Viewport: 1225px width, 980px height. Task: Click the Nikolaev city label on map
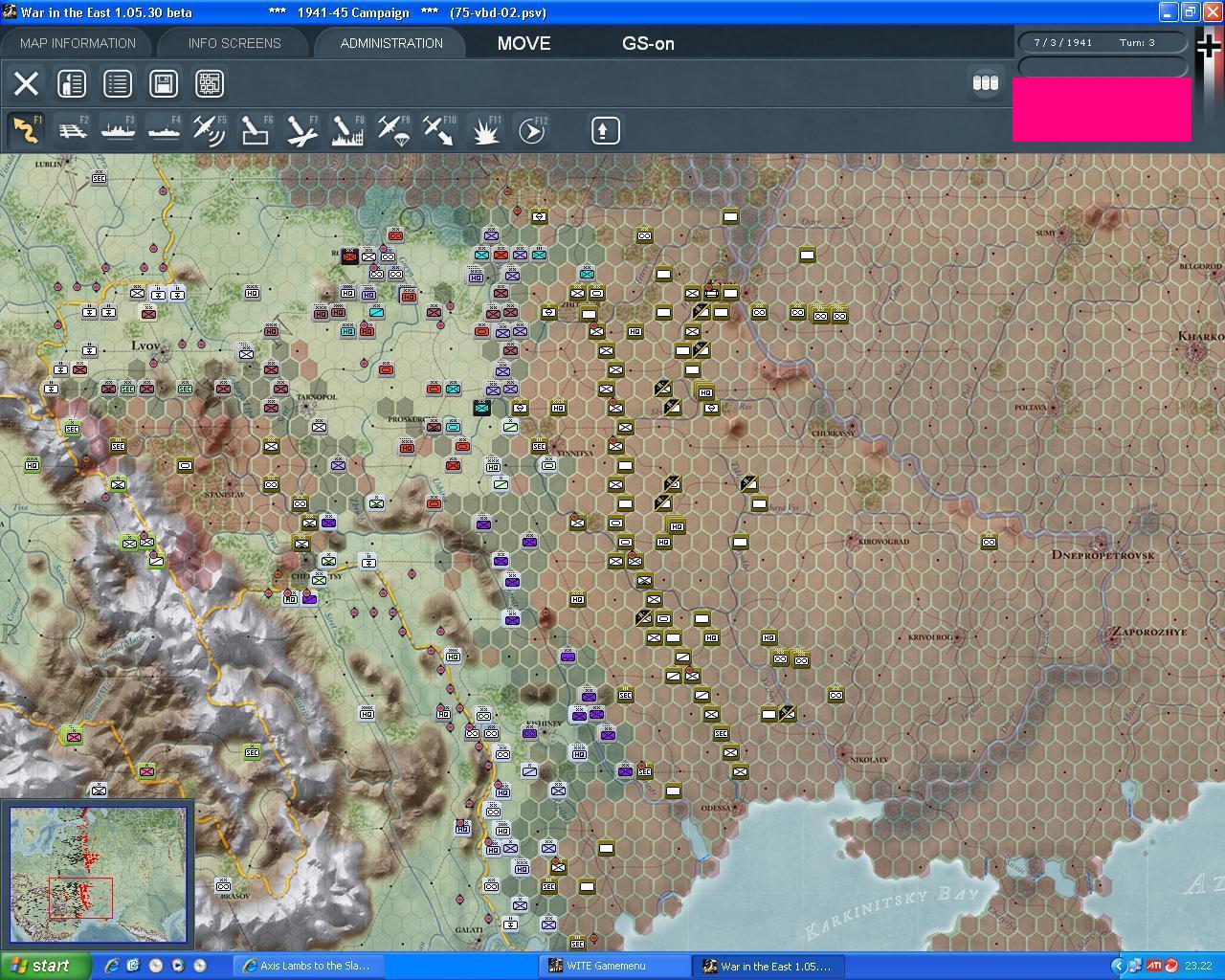click(x=868, y=759)
